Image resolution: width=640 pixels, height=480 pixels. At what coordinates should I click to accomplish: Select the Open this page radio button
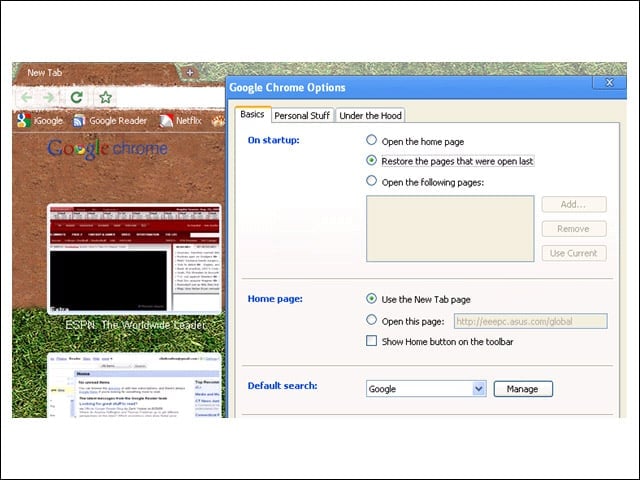pyautogui.click(x=371, y=320)
